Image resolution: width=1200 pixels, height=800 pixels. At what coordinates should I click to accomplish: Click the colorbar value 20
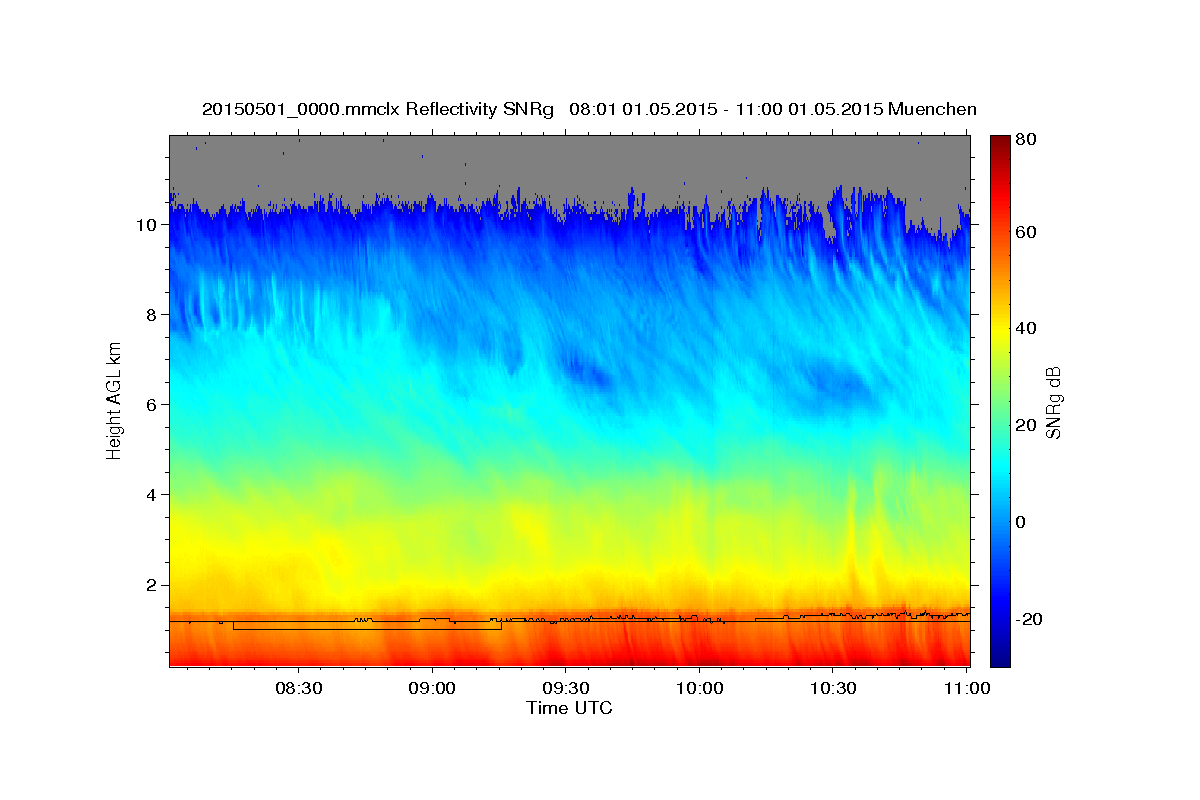(x=1027, y=426)
